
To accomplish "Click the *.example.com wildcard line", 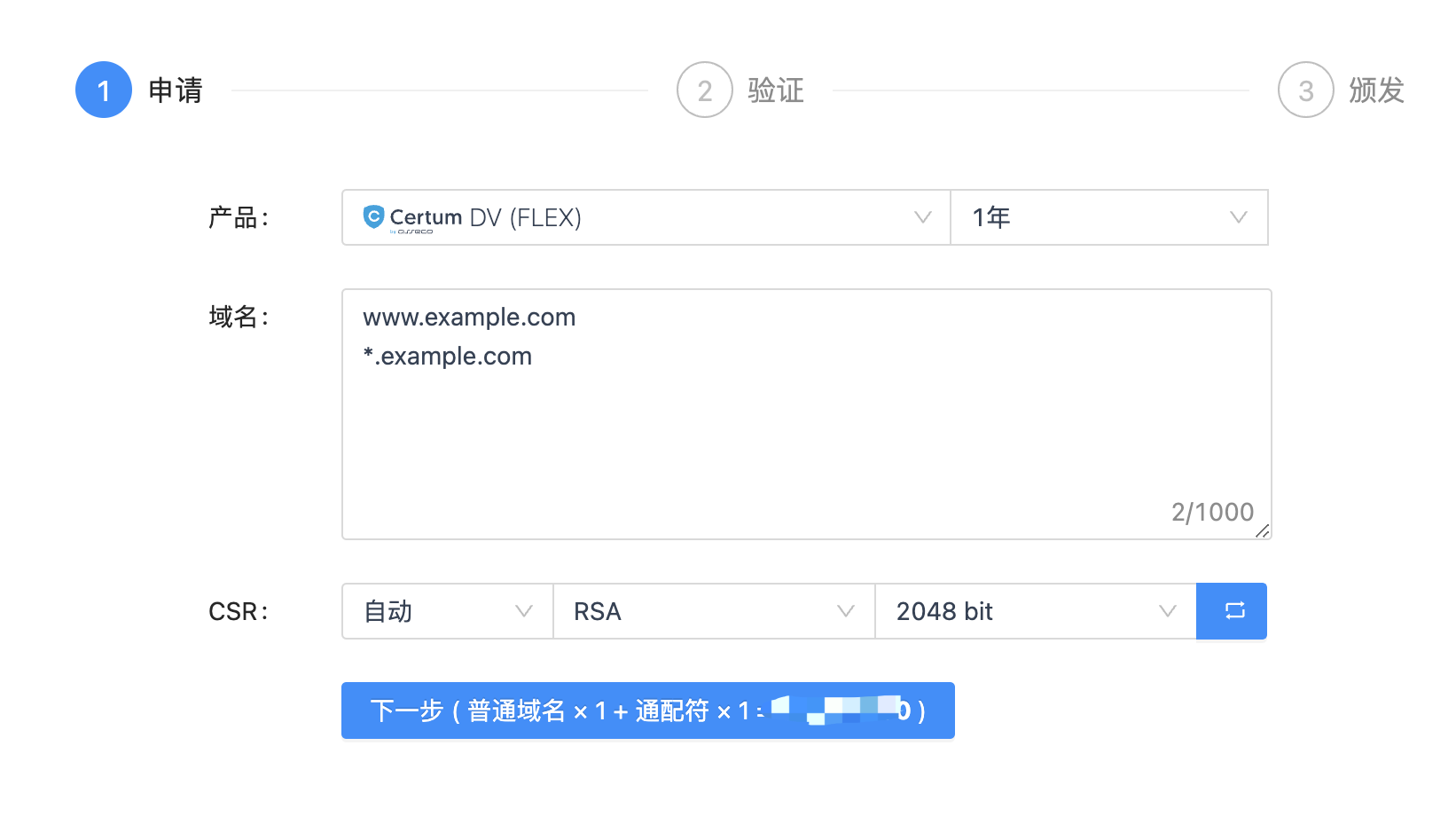I will pos(448,357).
